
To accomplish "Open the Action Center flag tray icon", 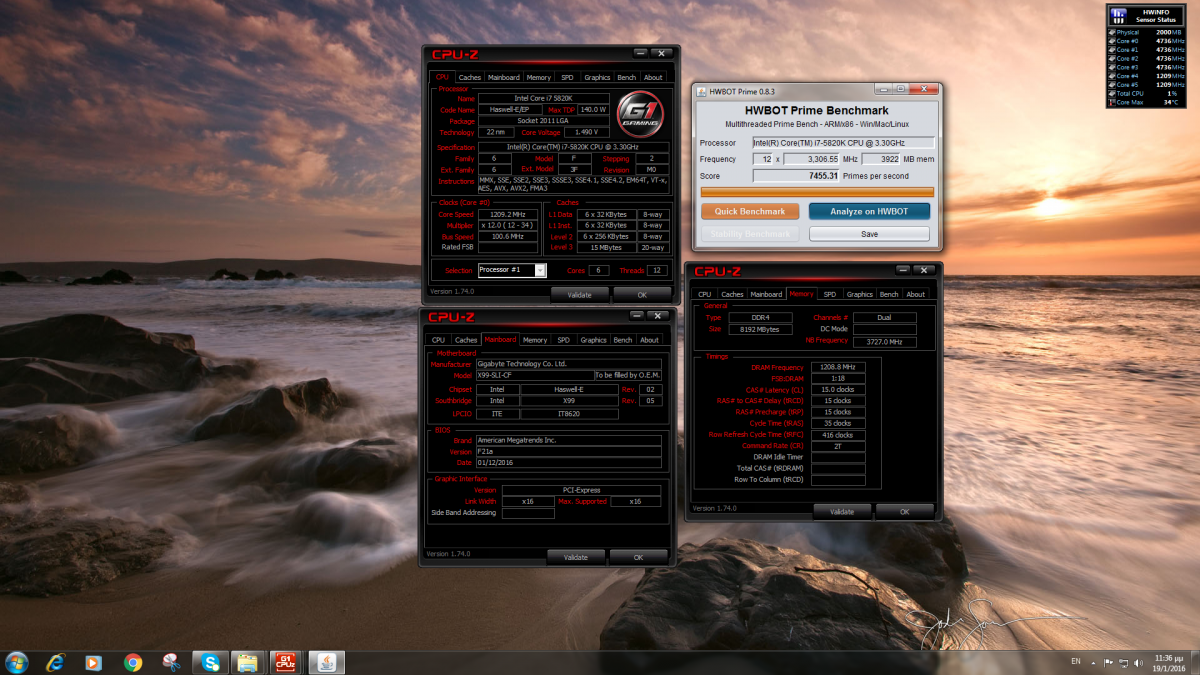I will 1110,662.
